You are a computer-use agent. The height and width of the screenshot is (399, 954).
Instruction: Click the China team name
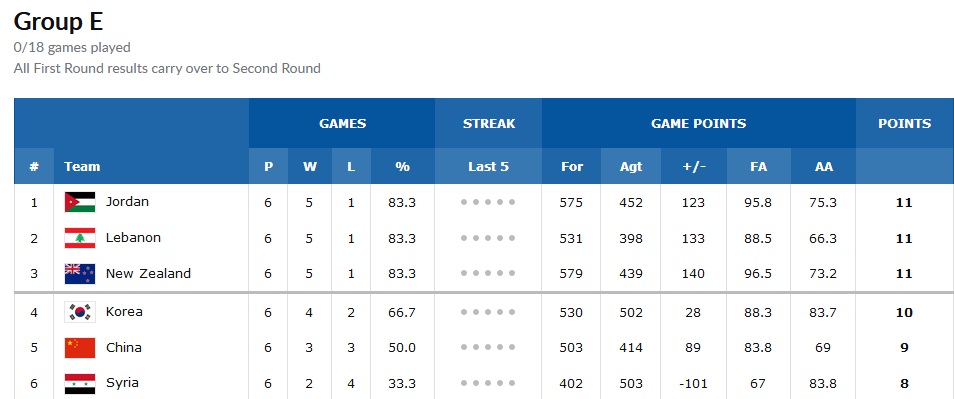124,347
